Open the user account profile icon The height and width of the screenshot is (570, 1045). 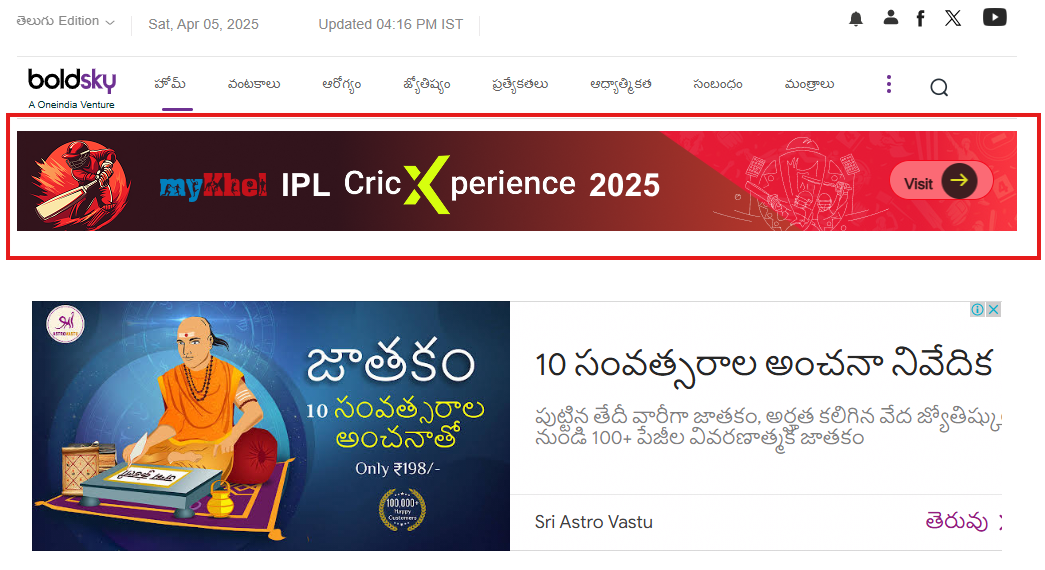pyautogui.click(x=890, y=18)
